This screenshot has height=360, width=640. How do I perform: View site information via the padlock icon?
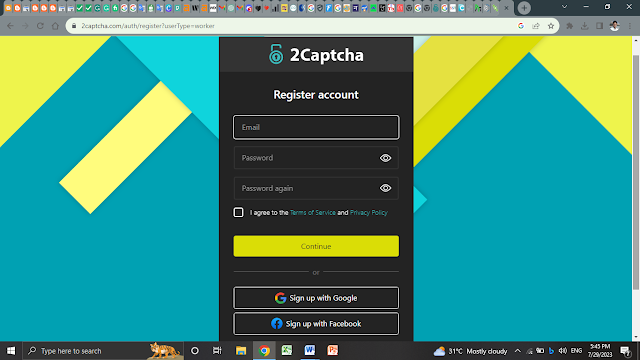click(x=74, y=26)
